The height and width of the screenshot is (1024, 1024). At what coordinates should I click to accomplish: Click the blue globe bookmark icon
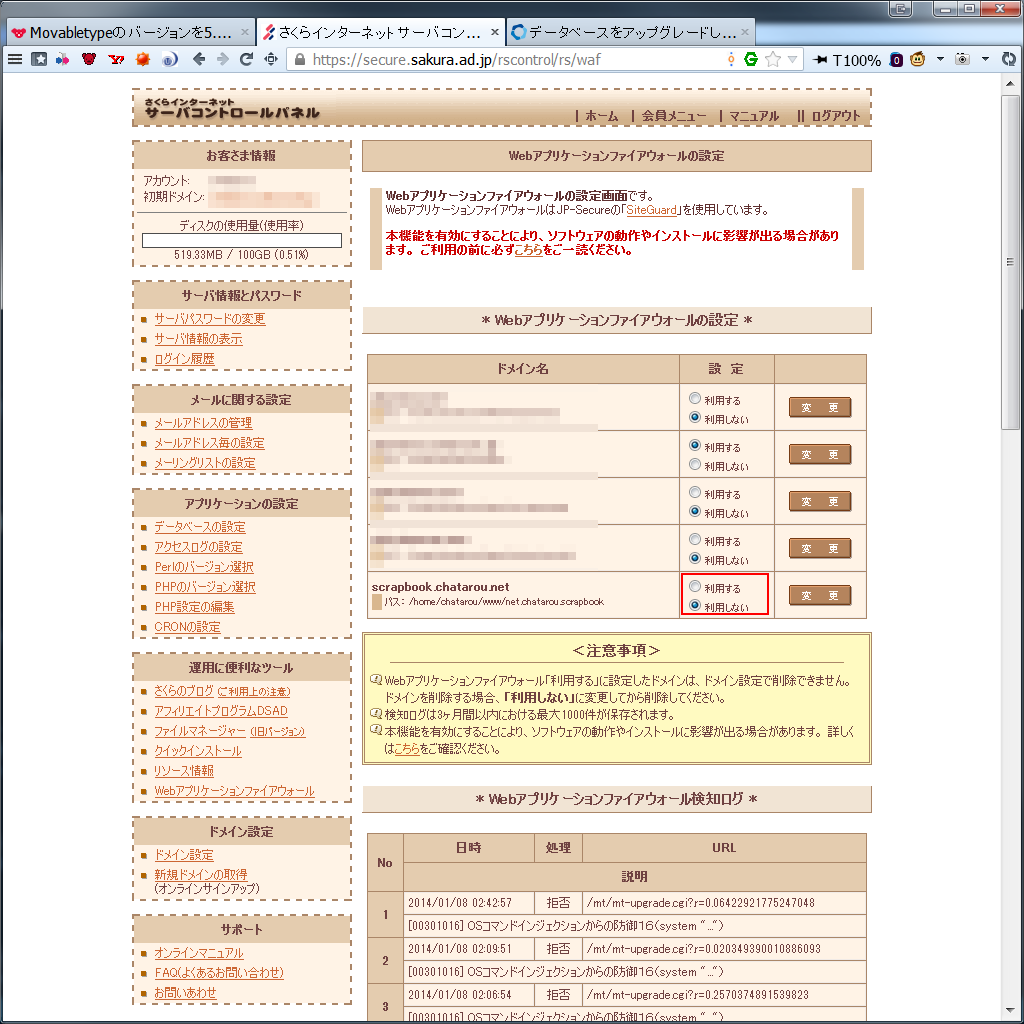(x=169, y=59)
